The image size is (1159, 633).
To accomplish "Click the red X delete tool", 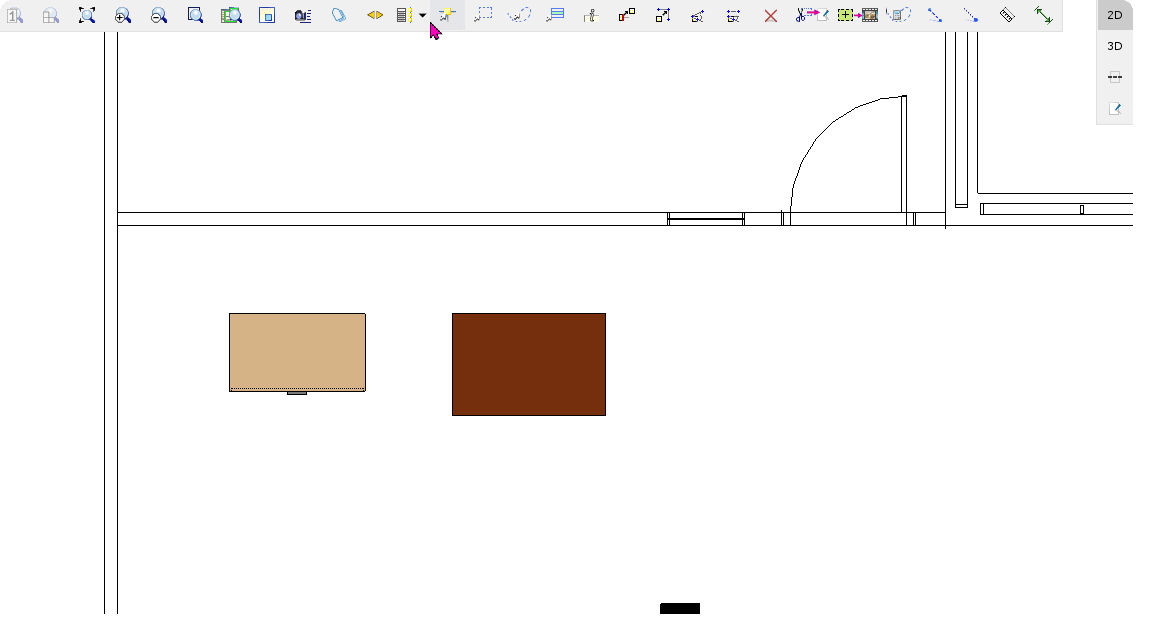I will (770, 15).
